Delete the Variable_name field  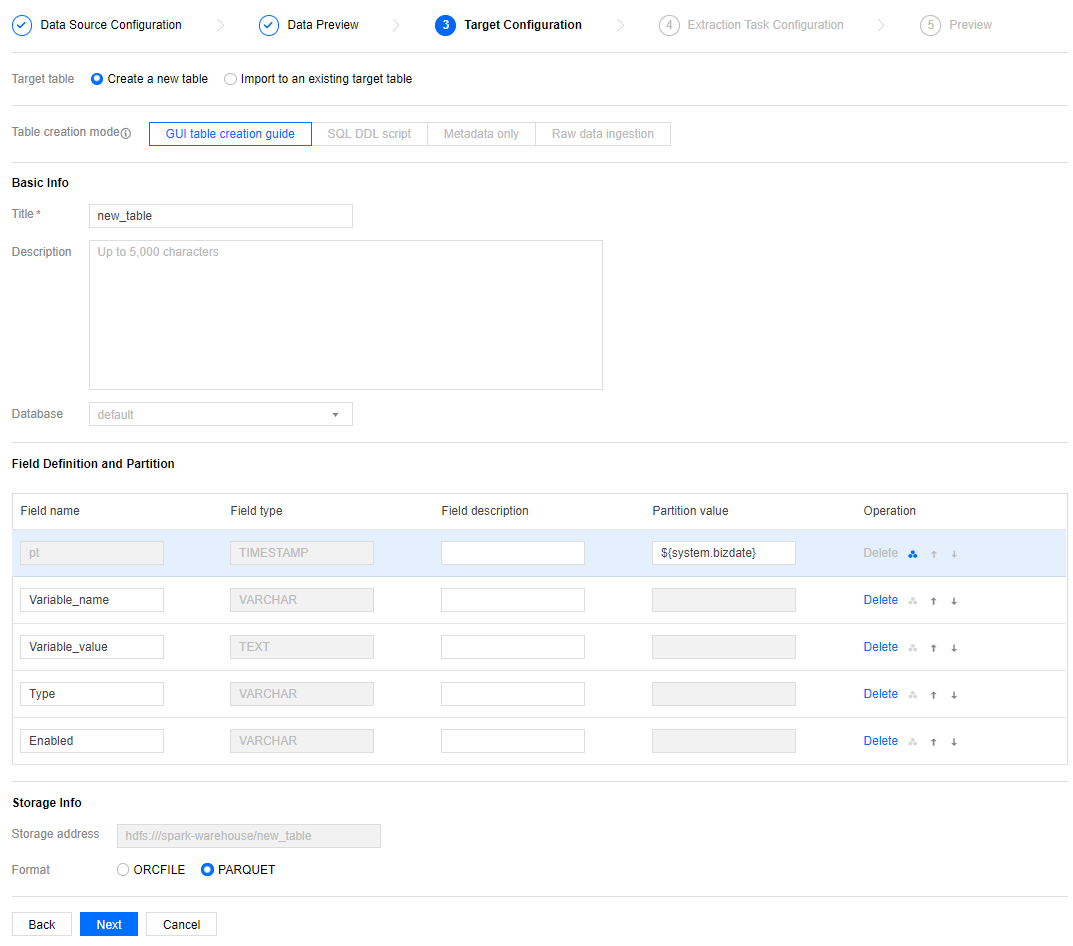pyautogui.click(x=880, y=600)
